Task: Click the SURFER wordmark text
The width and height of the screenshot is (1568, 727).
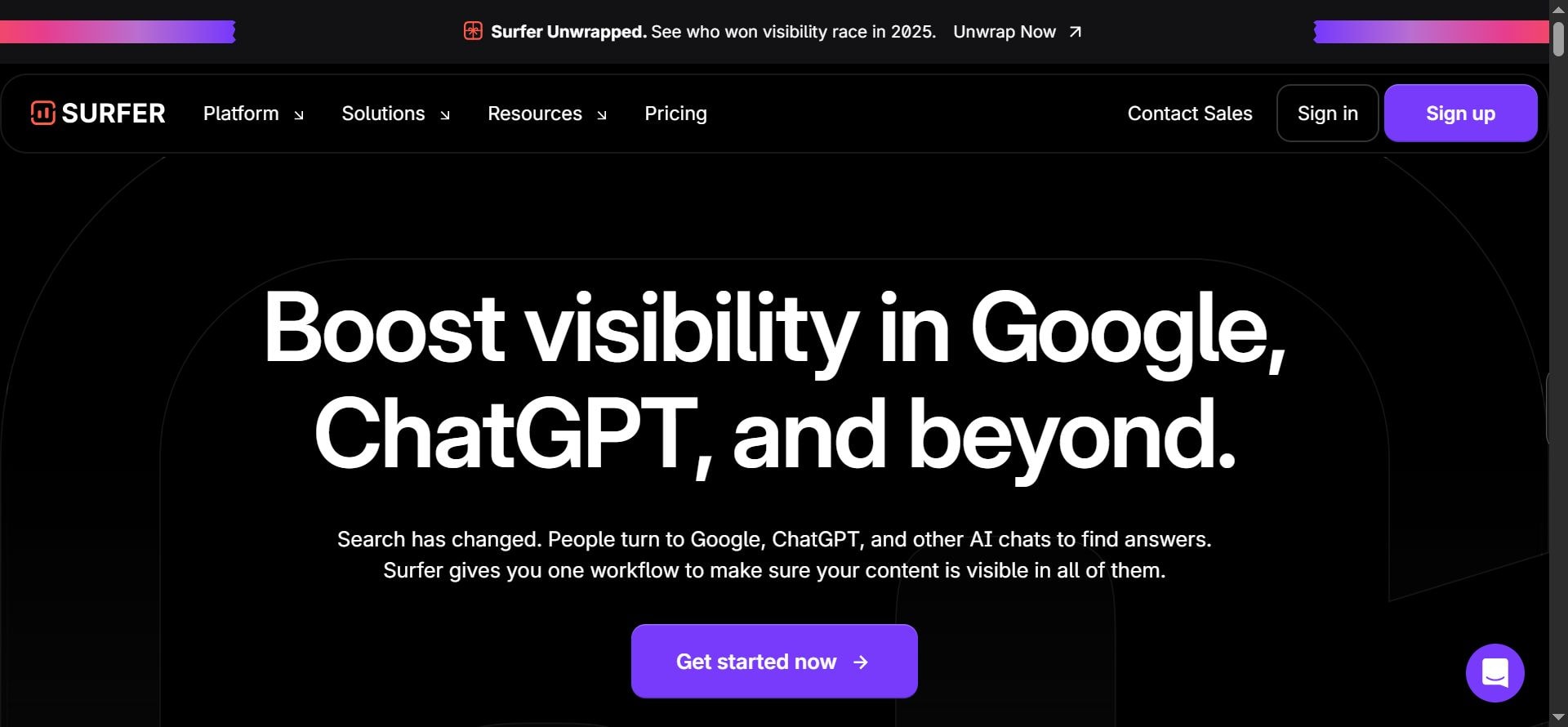Action: pos(114,114)
